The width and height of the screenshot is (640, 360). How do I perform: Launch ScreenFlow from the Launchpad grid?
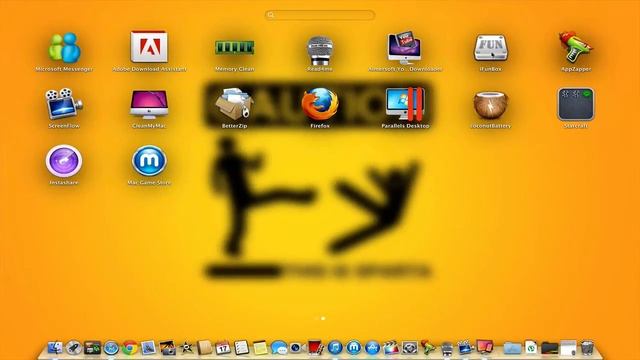64,104
